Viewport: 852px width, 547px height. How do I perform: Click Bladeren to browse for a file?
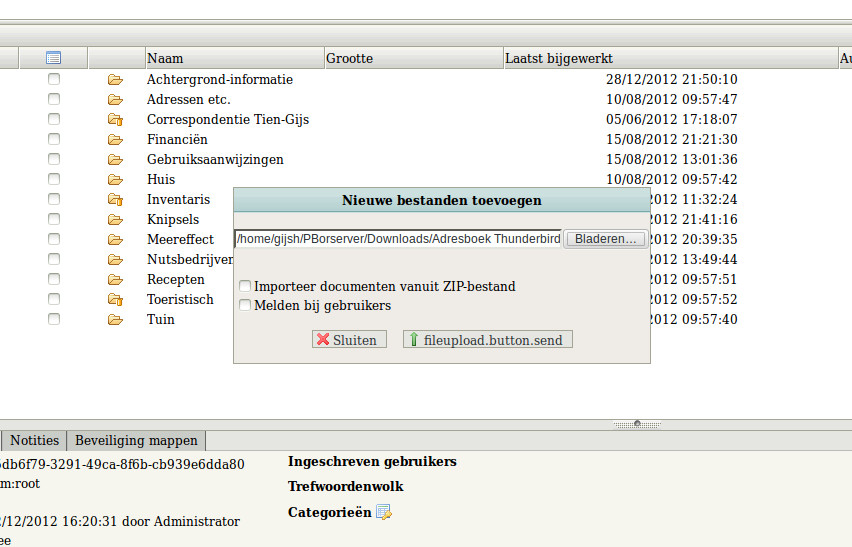pyautogui.click(x=605, y=239)
